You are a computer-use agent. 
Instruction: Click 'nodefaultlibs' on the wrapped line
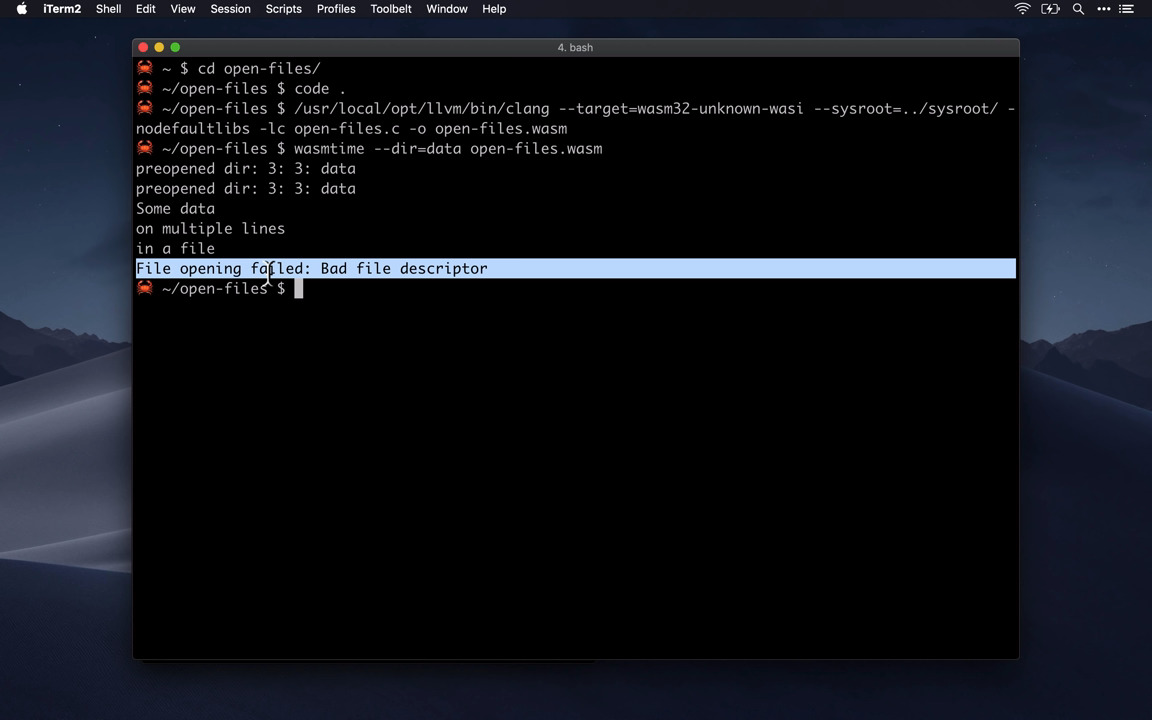(192, 129)
